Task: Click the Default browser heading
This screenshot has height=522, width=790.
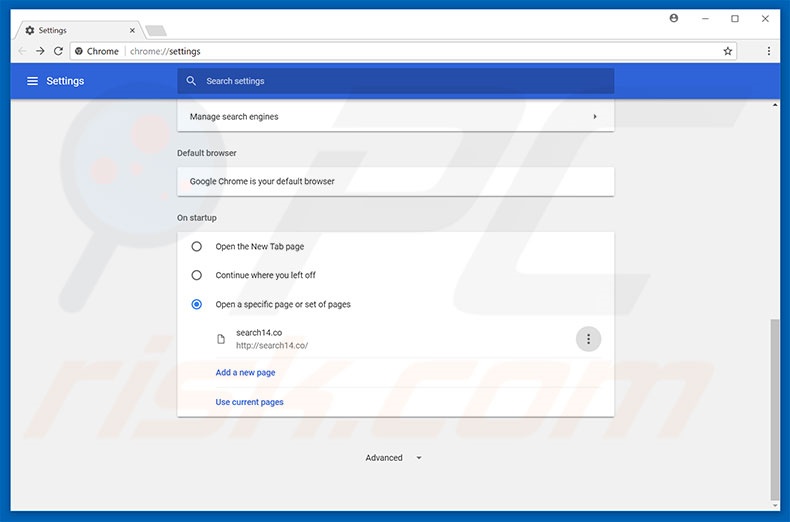Action: tap(207, 153)
